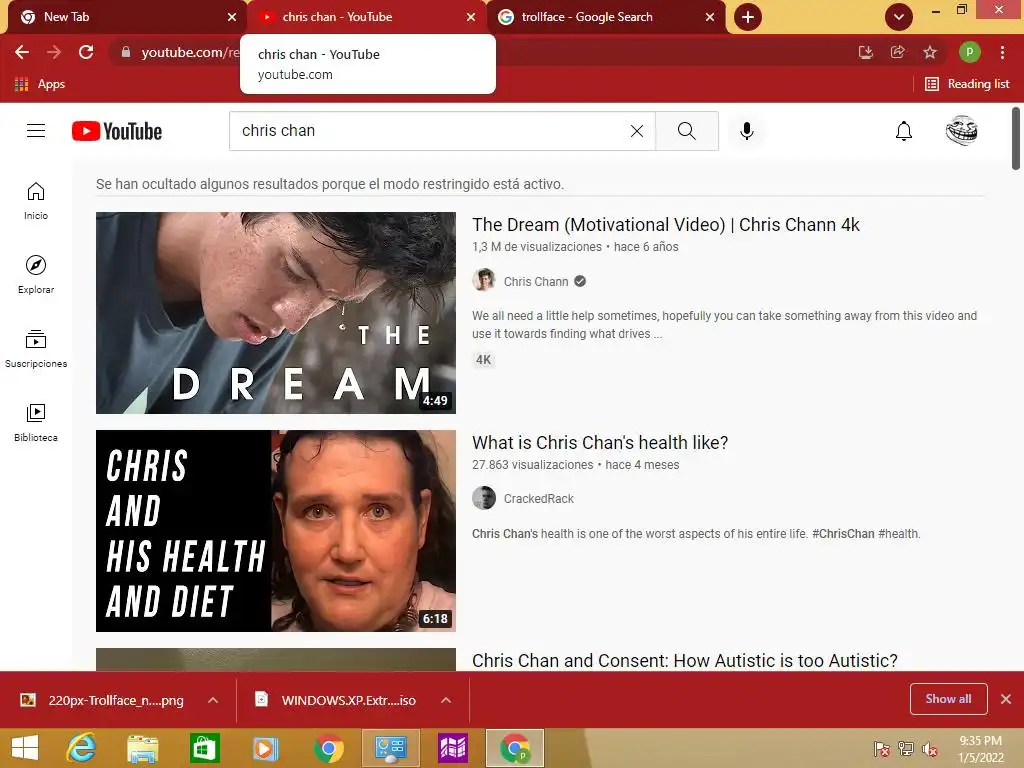
Task: Go to the YouTube logo home
Action: (117, 131)
